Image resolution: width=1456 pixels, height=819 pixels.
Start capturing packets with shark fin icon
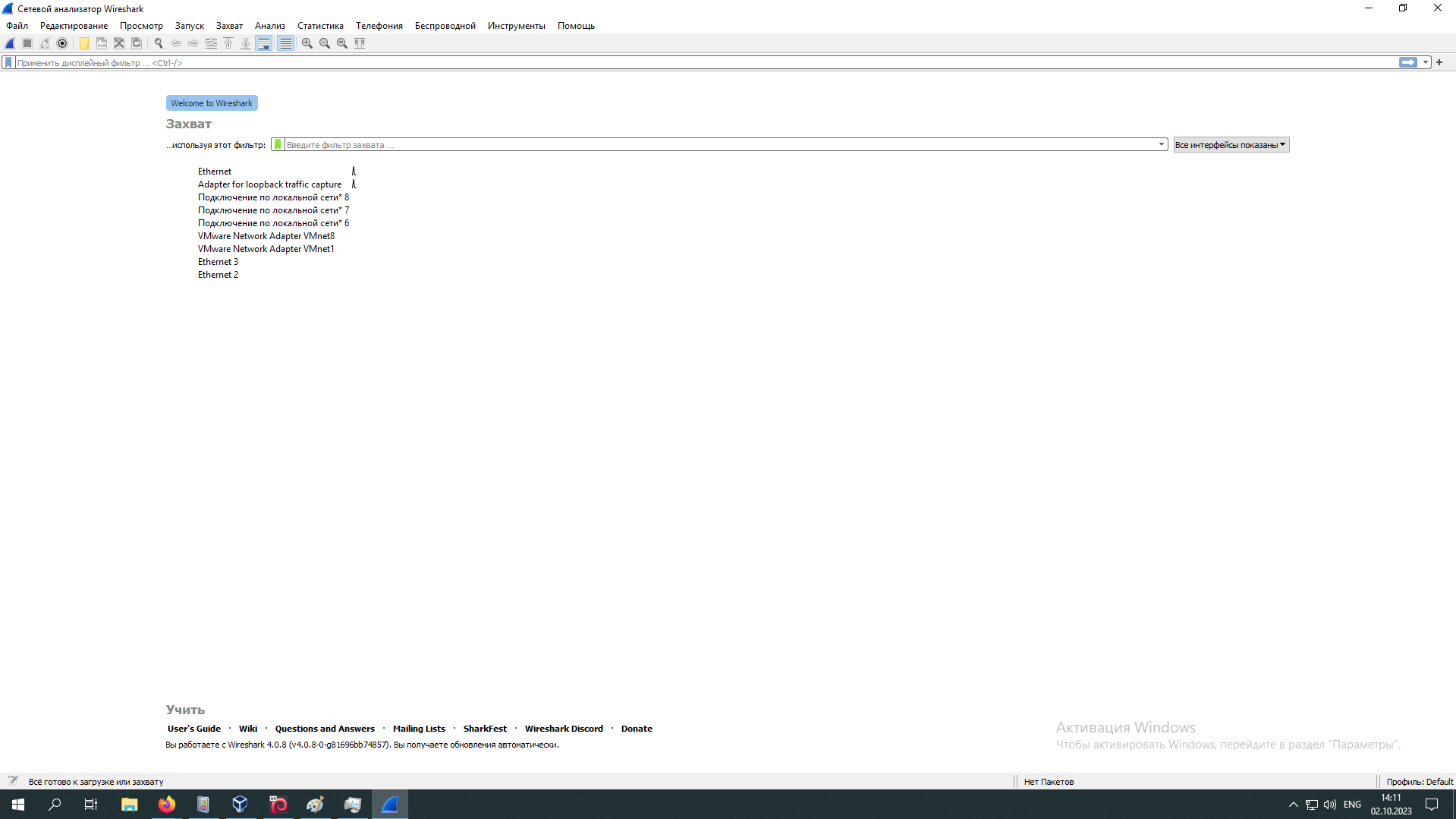pyautogui.click(x=10, y=43)
